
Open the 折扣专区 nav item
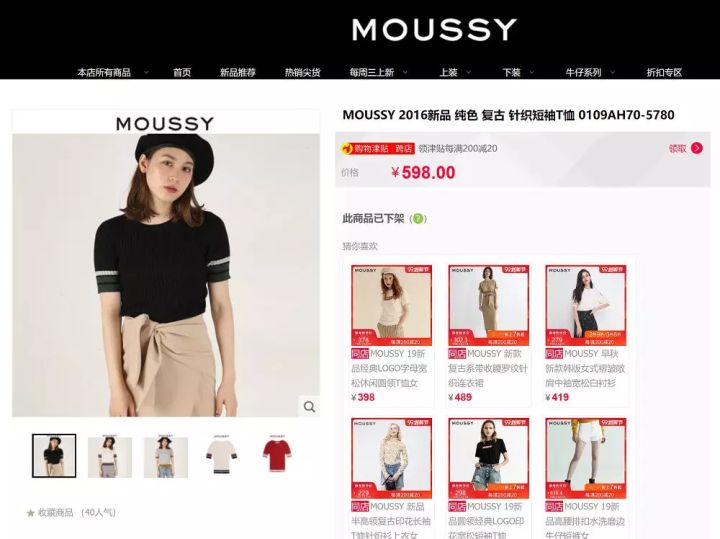[664, 72]
